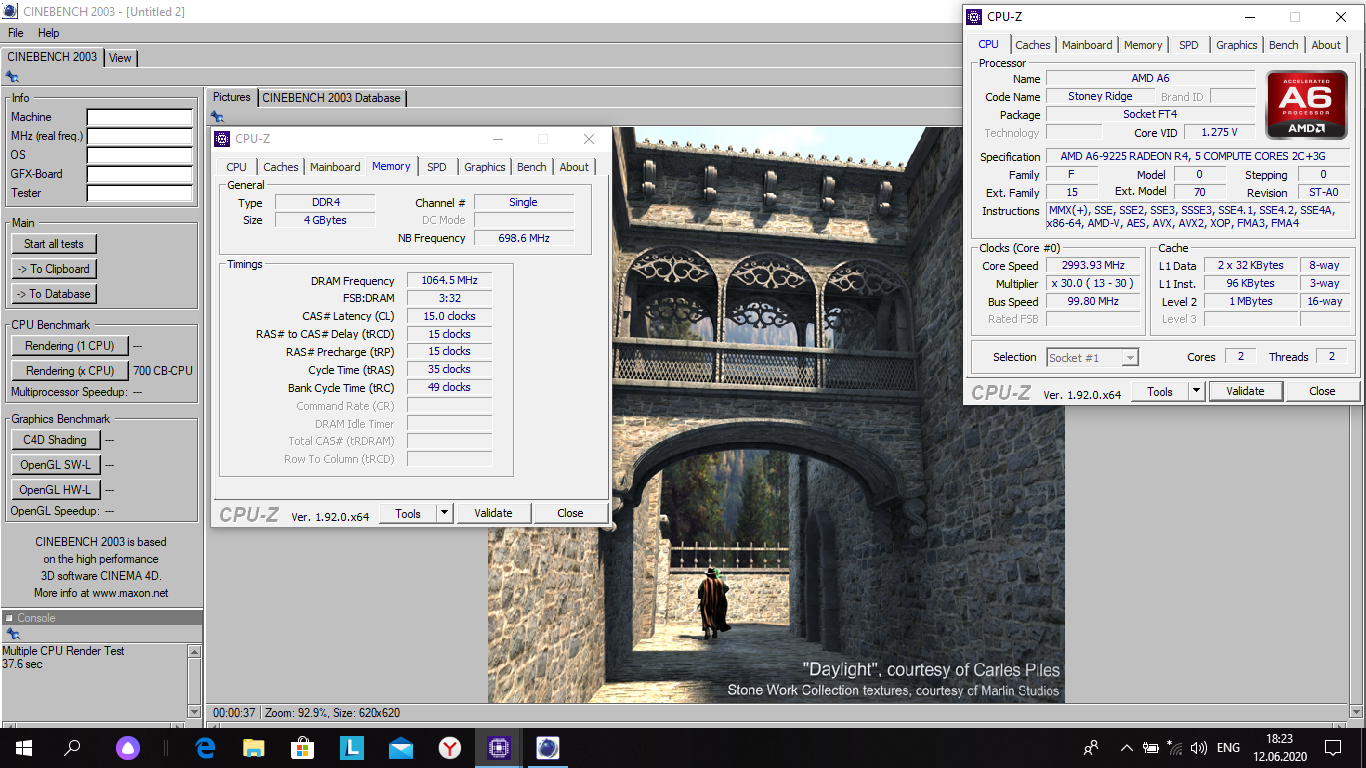Select the Pictures tab

(x=232, y=97)
